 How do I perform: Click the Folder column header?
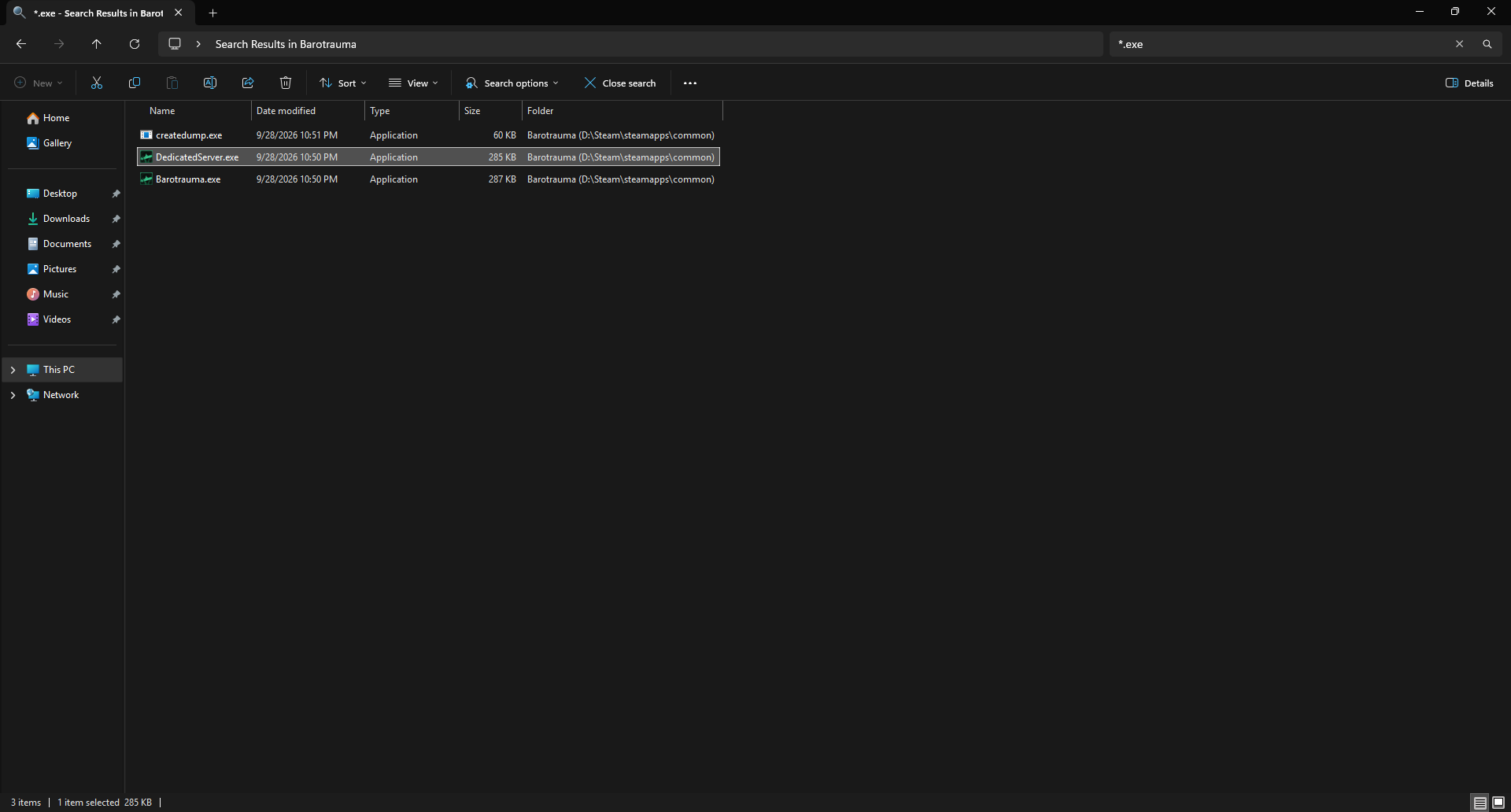[622, 111]
